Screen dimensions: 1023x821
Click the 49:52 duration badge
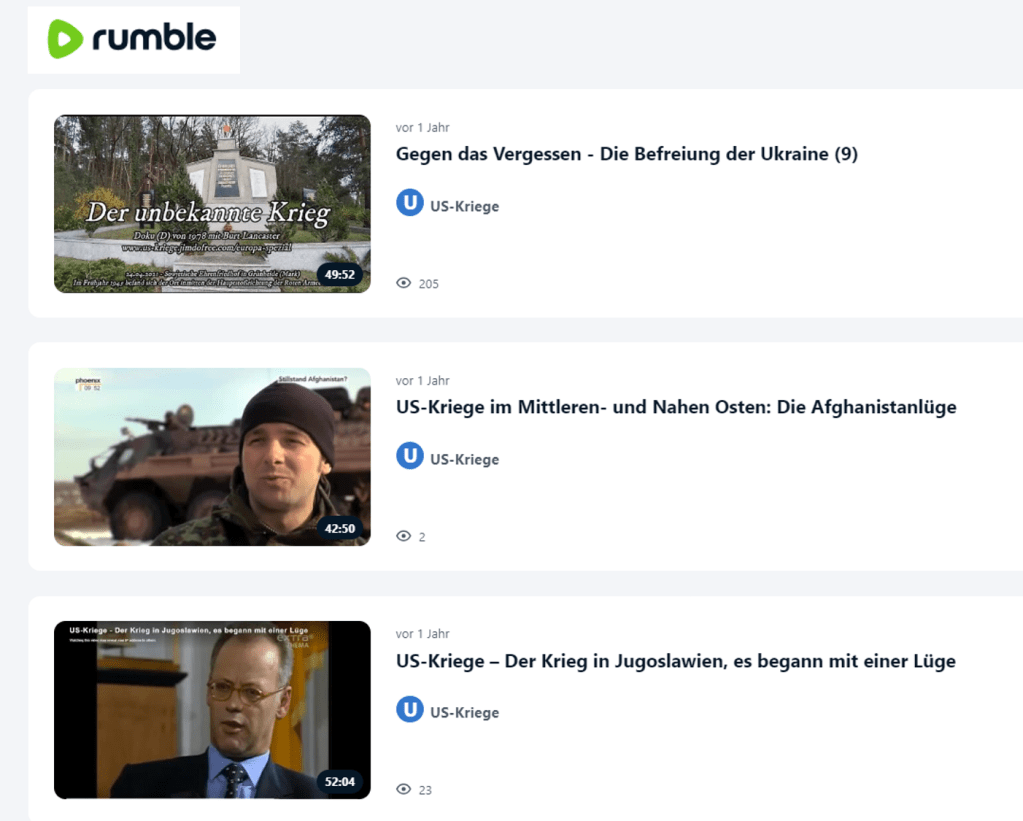coord(340,275)
